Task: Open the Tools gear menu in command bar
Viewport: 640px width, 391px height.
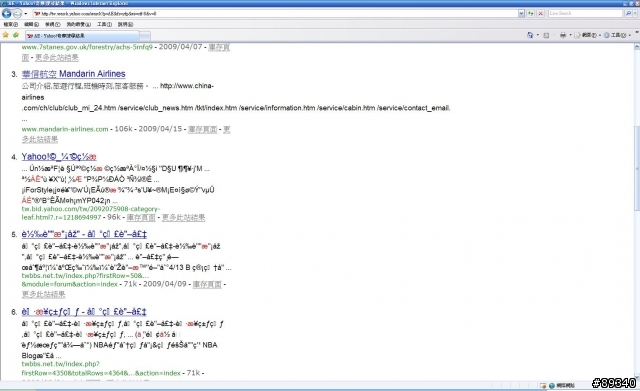Action: (x=616, y=36)
